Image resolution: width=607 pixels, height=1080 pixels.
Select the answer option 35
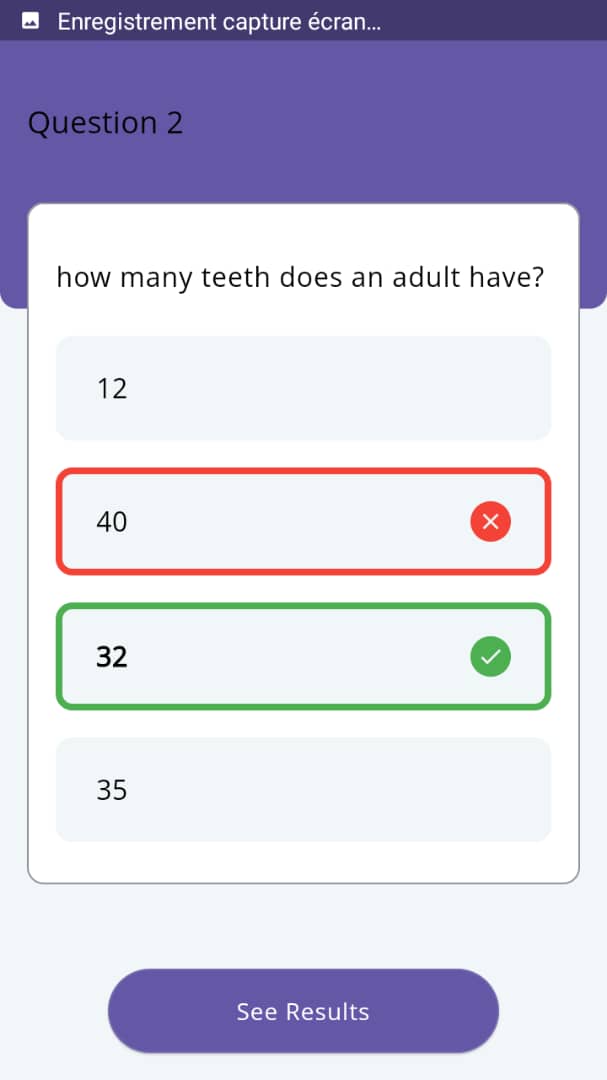coord(303,789)
